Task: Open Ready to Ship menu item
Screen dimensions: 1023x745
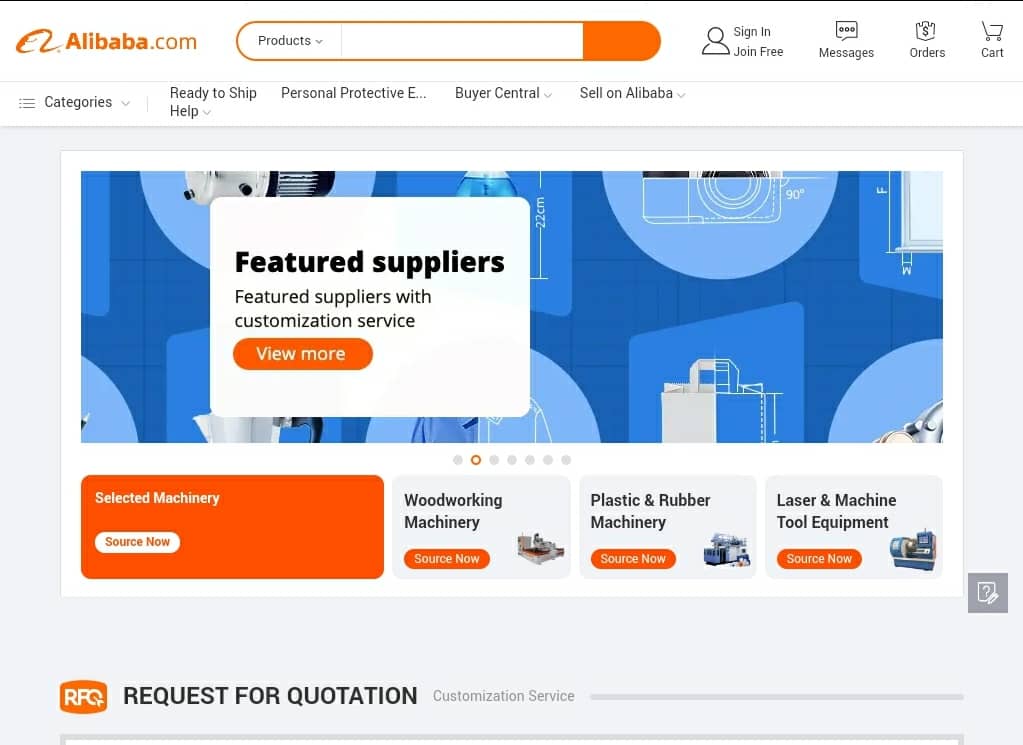Action: pos(213,93)
